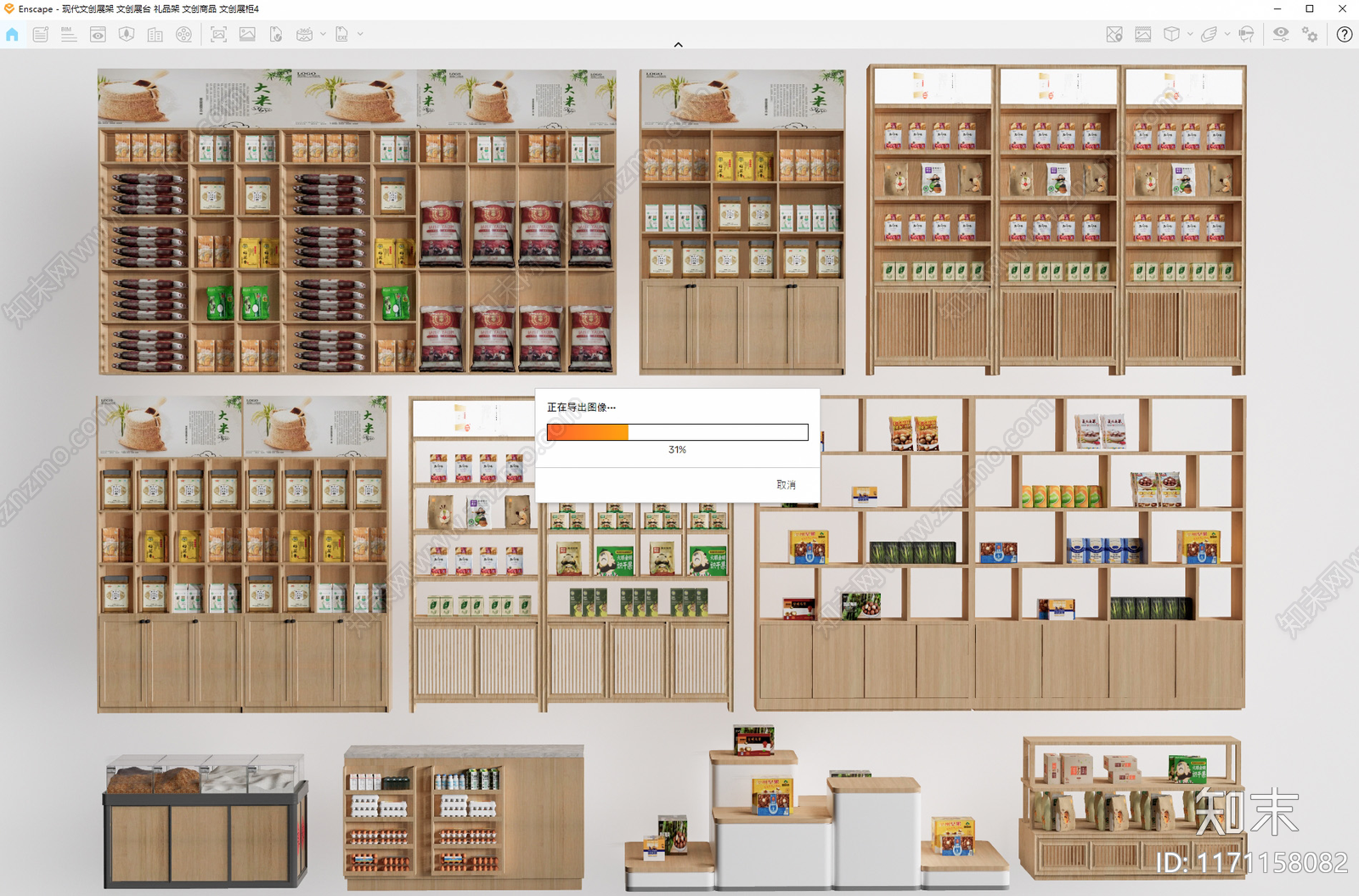Click the 正在导出图像 dialog title text
The height and width of the screenshot is (896, 1359).
[x=581, y=408]
